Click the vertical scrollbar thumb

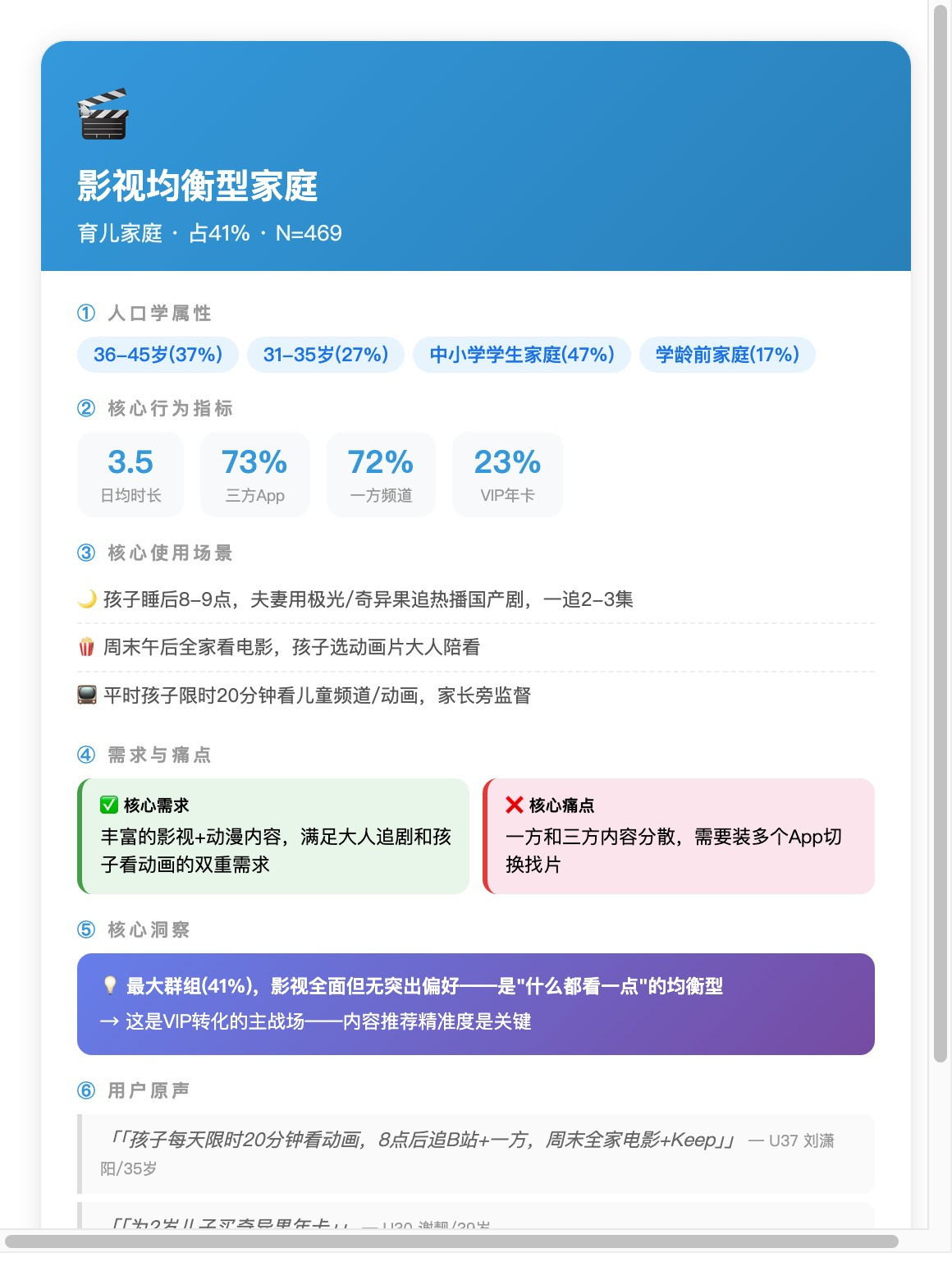click(x=941, y=534)
